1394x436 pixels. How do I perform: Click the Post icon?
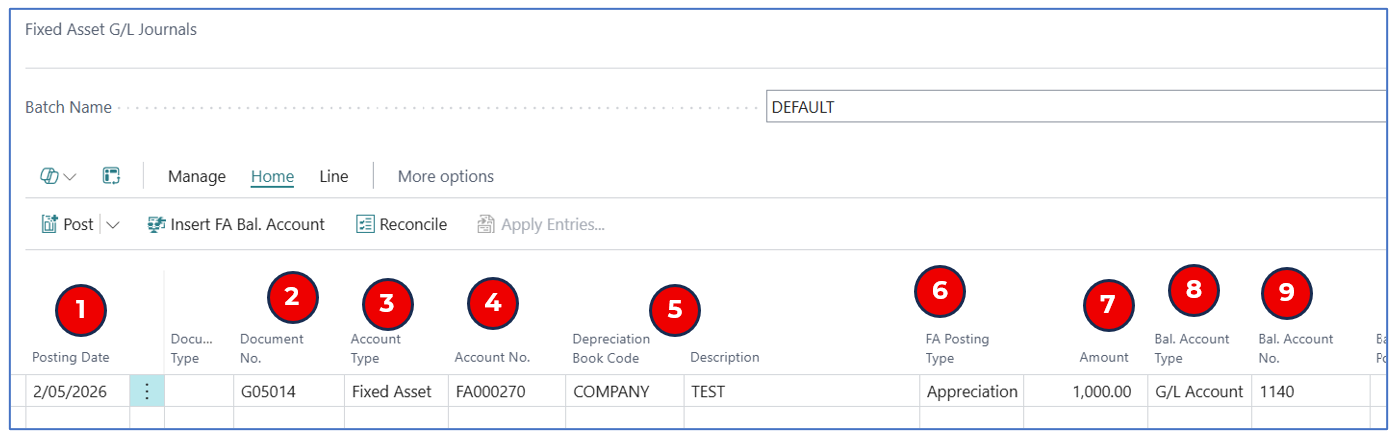tap(49, 225)
